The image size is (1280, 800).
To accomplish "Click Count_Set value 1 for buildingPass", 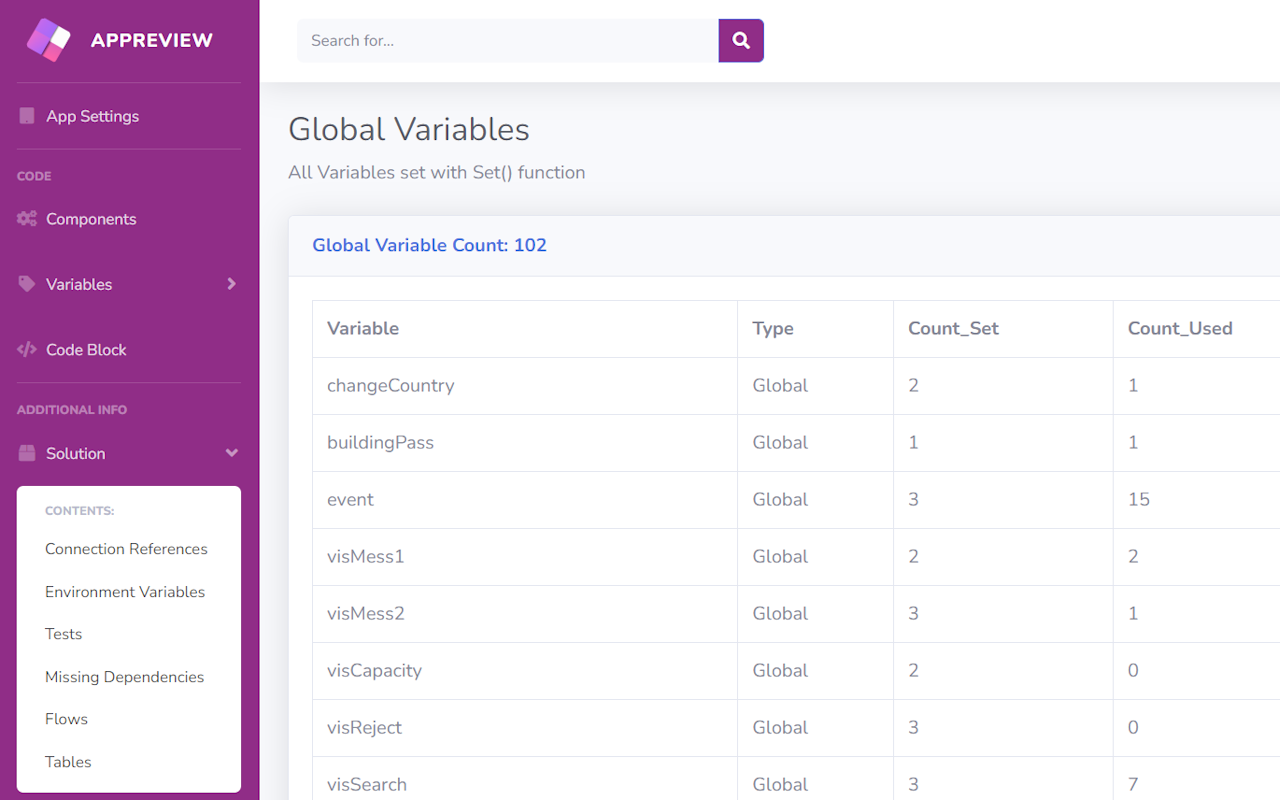I will pos(913,442).
